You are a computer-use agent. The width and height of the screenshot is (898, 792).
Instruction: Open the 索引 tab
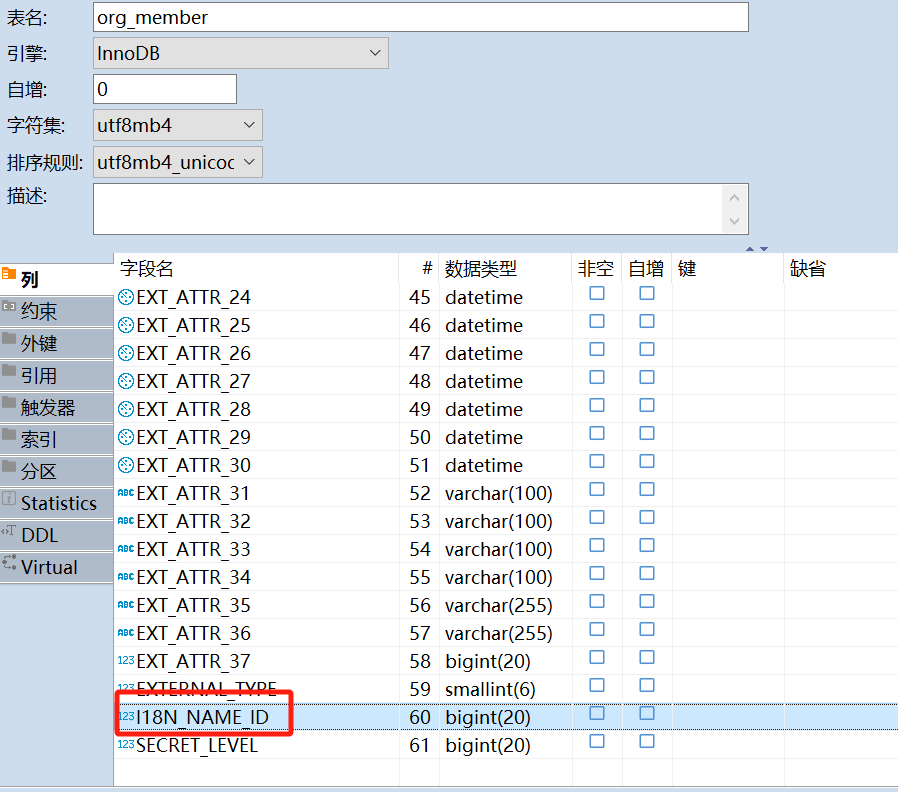(x=57, y=440)
